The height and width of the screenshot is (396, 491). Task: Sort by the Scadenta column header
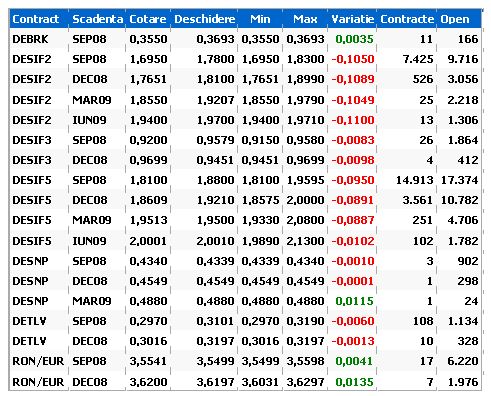pos(97,19)
